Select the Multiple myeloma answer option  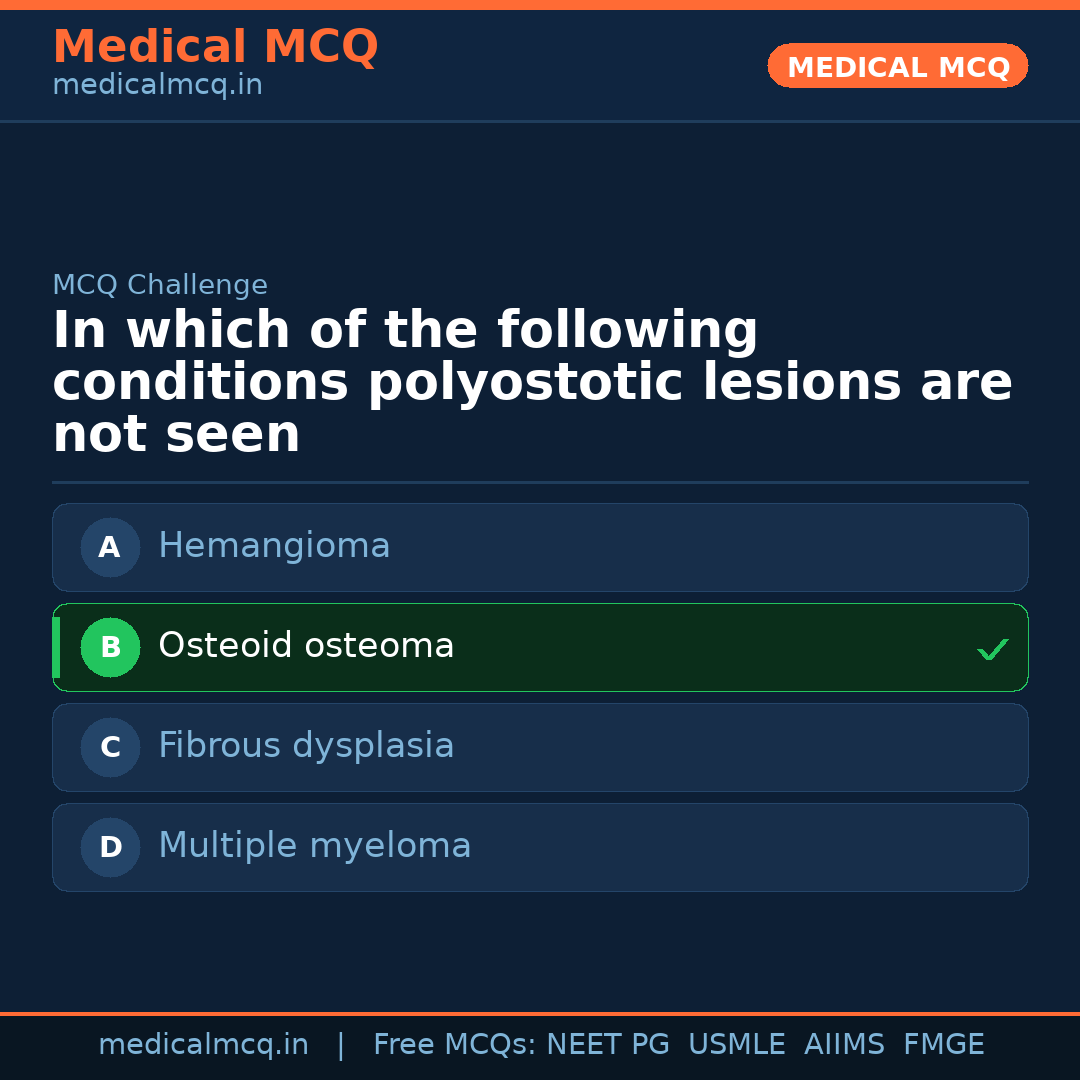pos(540,847)
